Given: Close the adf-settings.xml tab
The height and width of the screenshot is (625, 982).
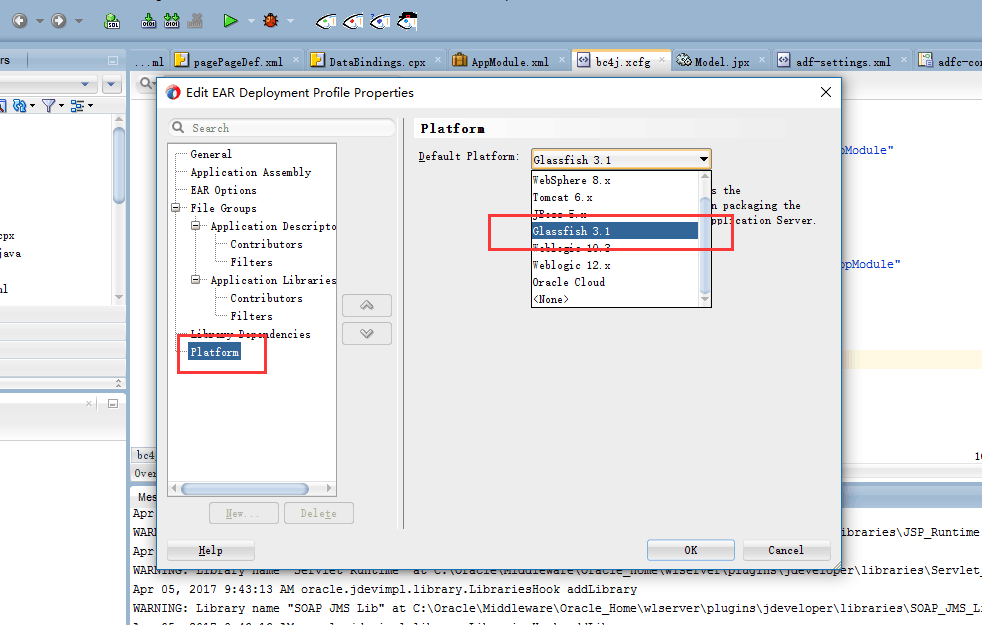Looking at the screenshot, I should (x=904, y=59).
